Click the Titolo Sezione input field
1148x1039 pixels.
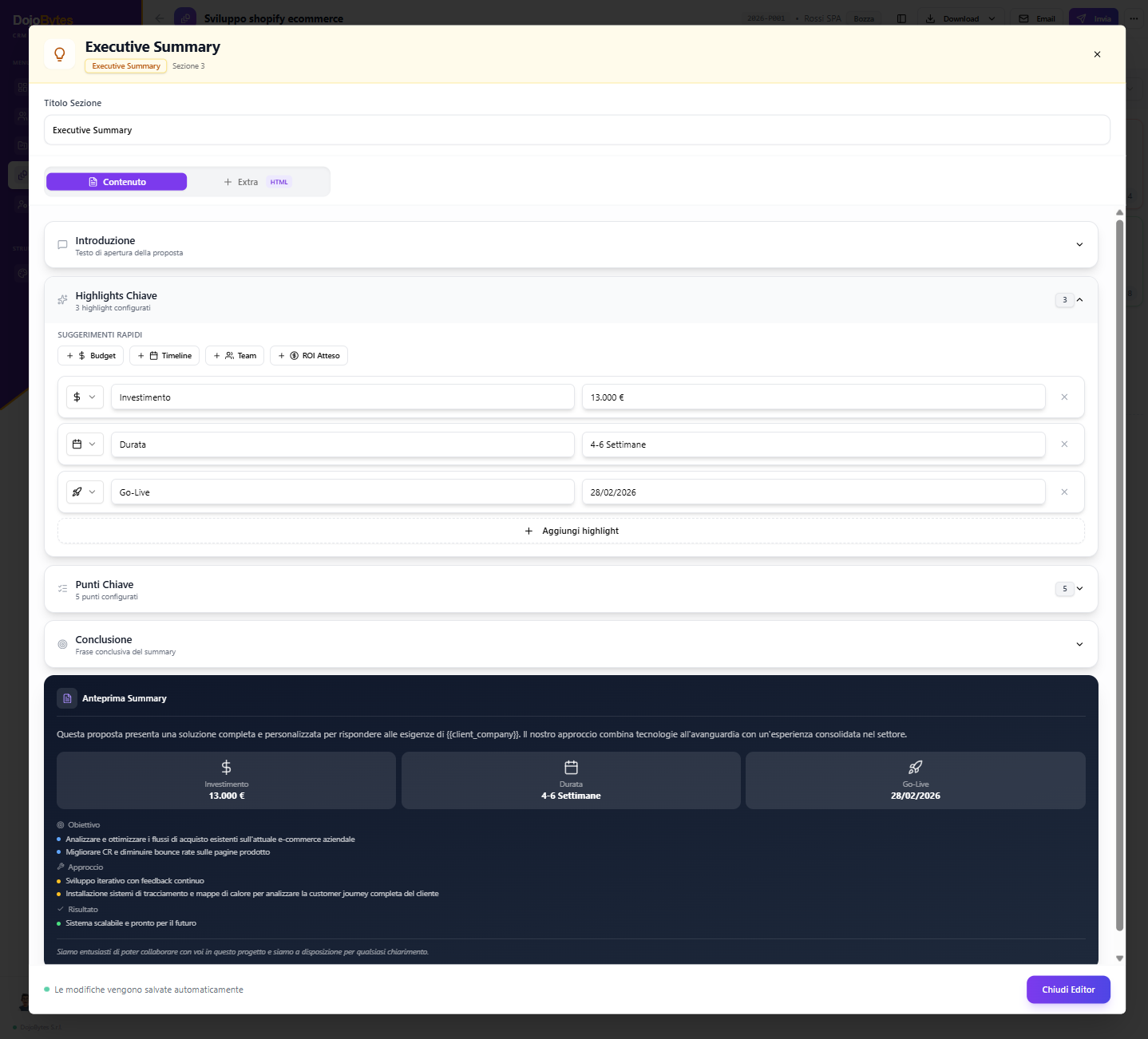tap(576, 130)
